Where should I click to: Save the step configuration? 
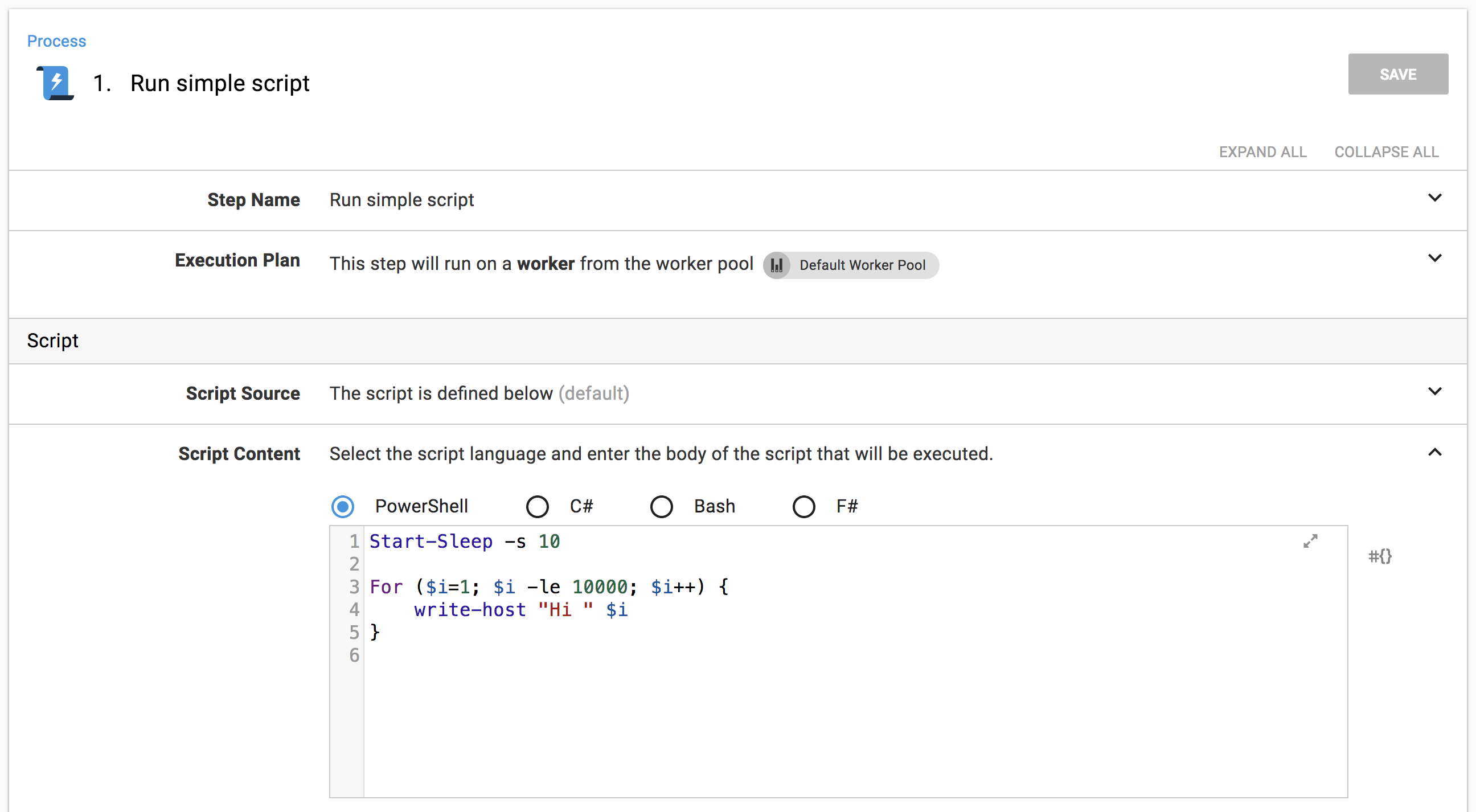click(x=1397, y=74)
